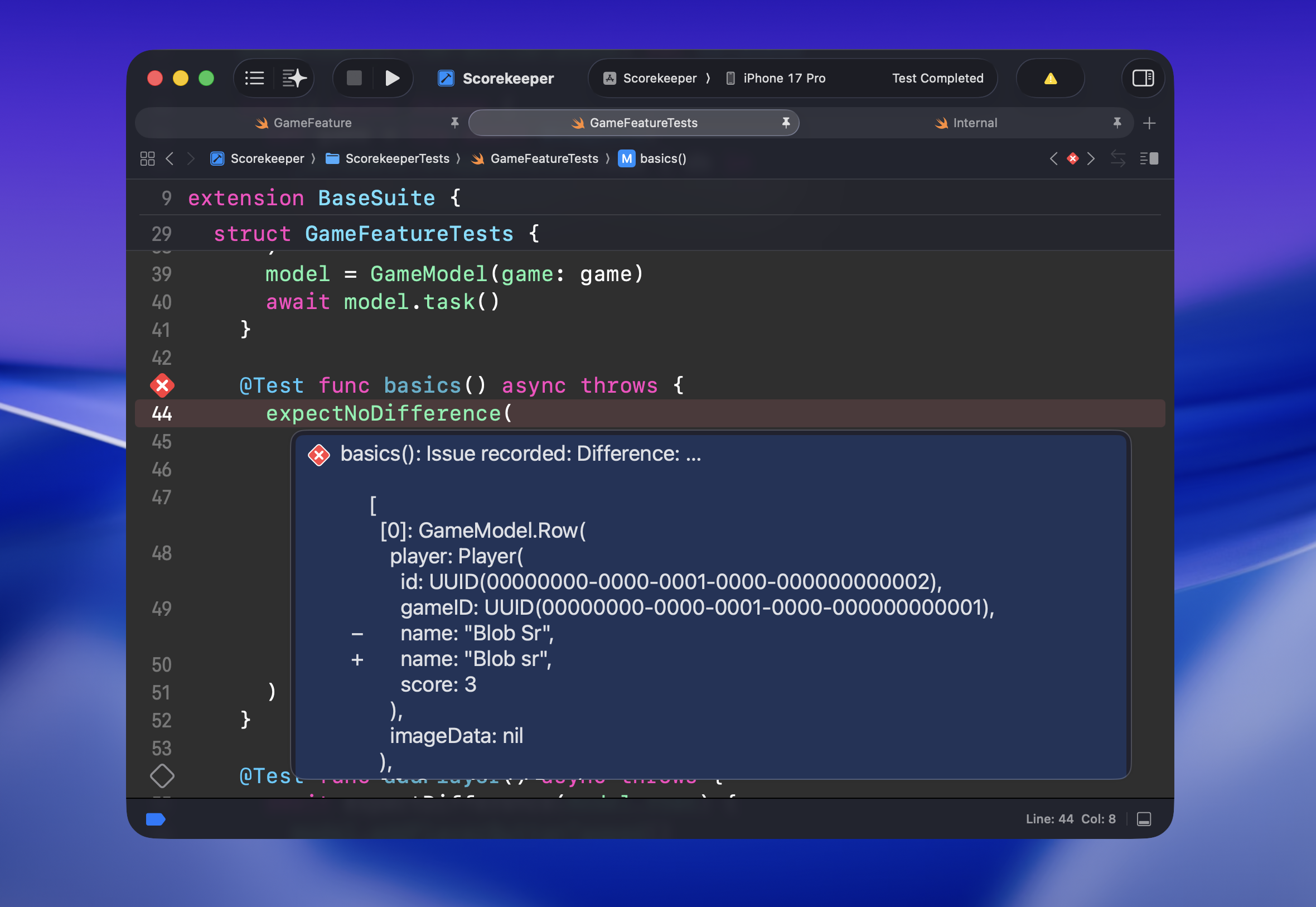Click the Run play button

[x=392, y=78]
